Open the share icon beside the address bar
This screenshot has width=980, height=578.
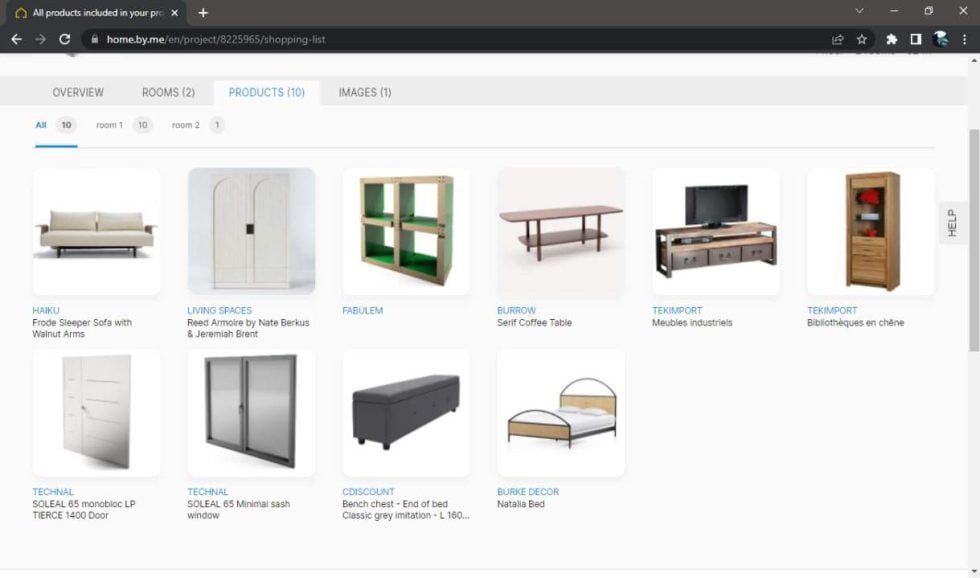click(837, 39)
